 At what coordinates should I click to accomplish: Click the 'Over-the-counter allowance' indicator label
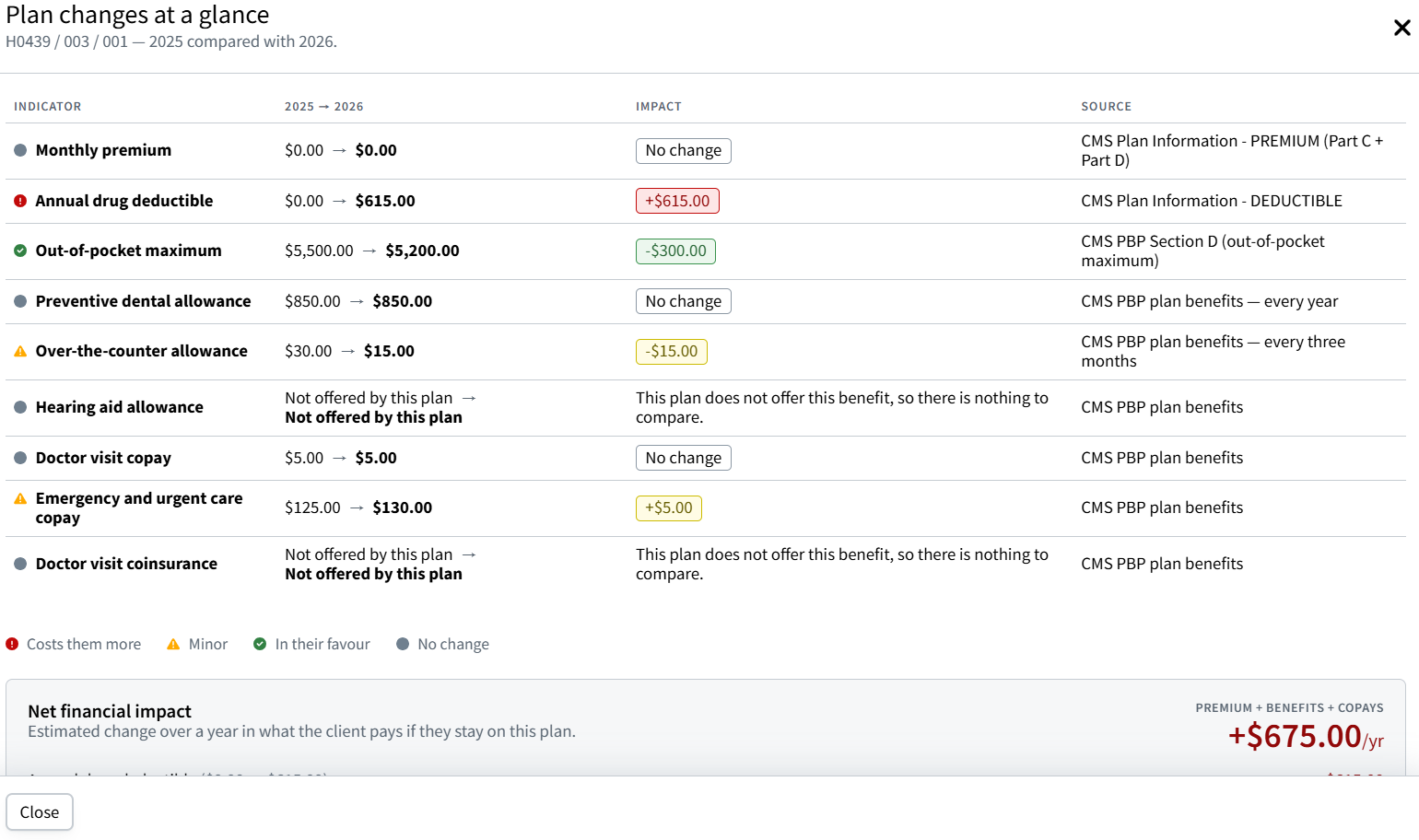(142, 351)
